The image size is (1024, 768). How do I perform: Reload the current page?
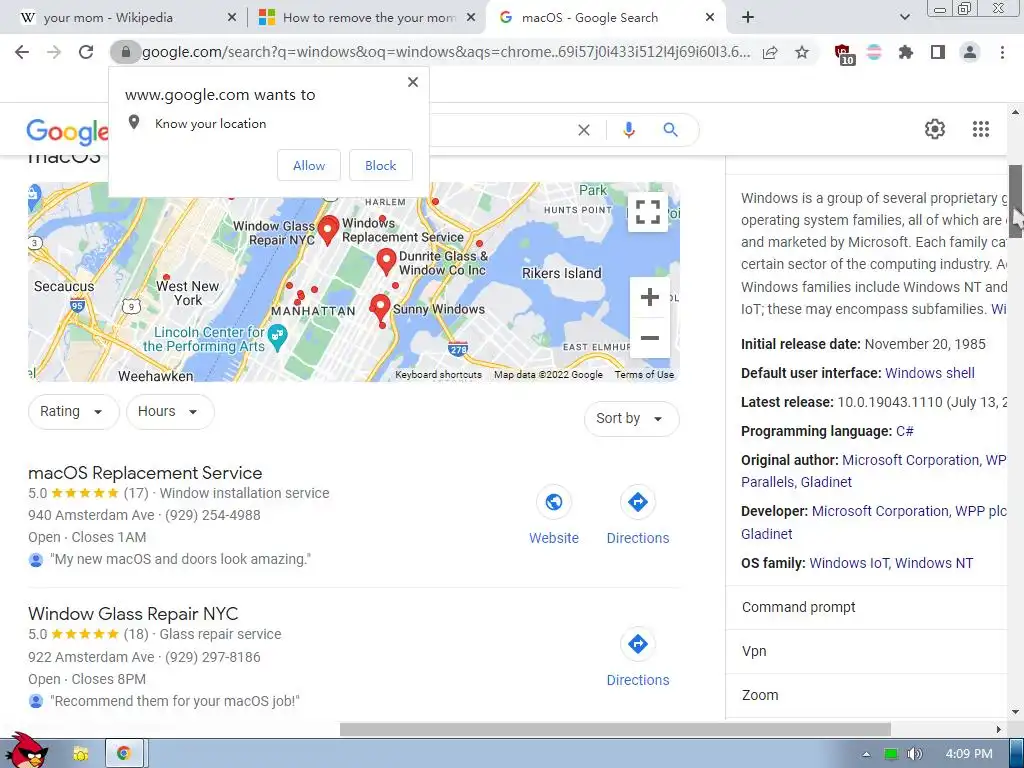(x=86, y=52)
